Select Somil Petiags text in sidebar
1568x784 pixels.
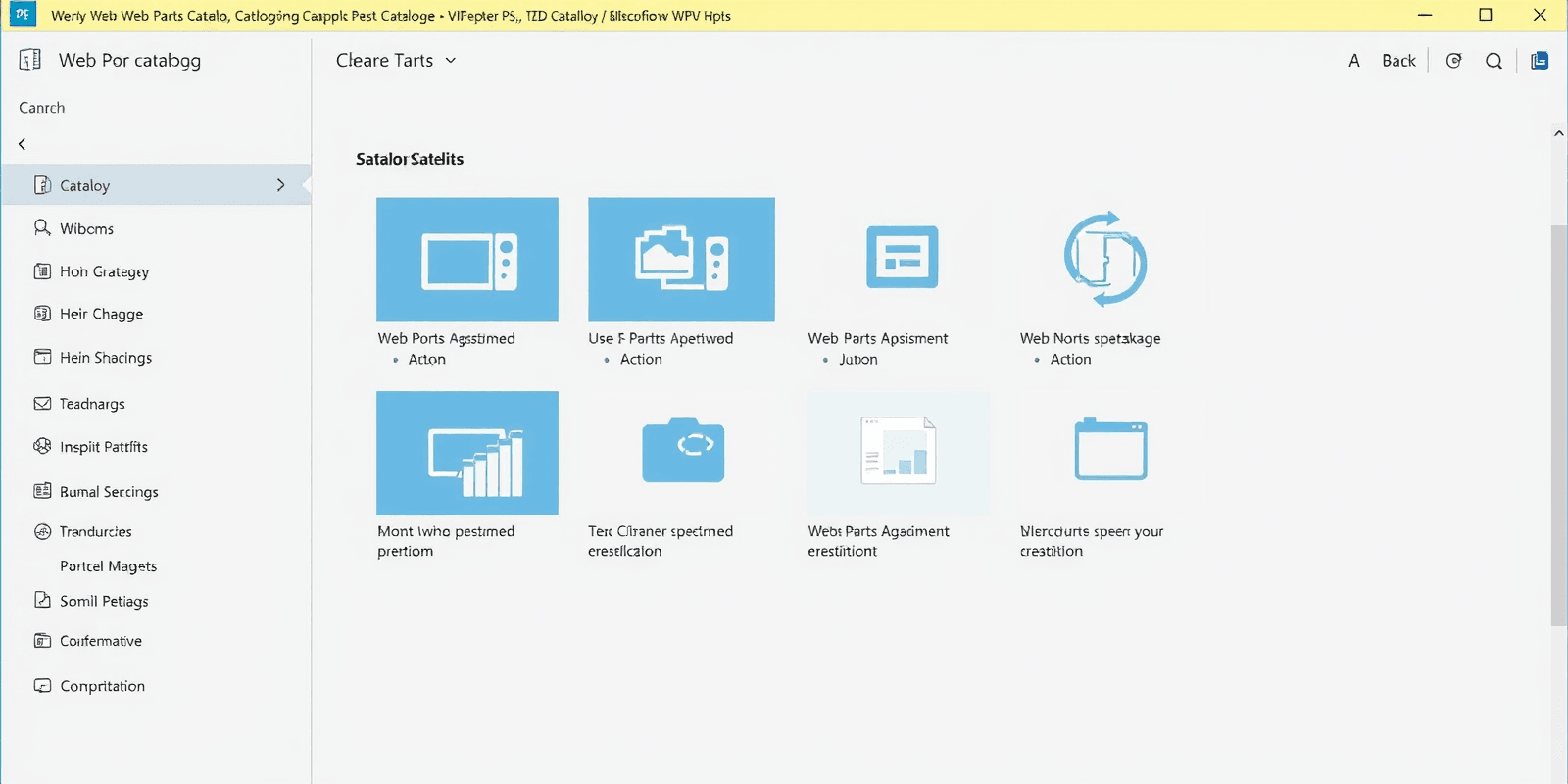104,601
